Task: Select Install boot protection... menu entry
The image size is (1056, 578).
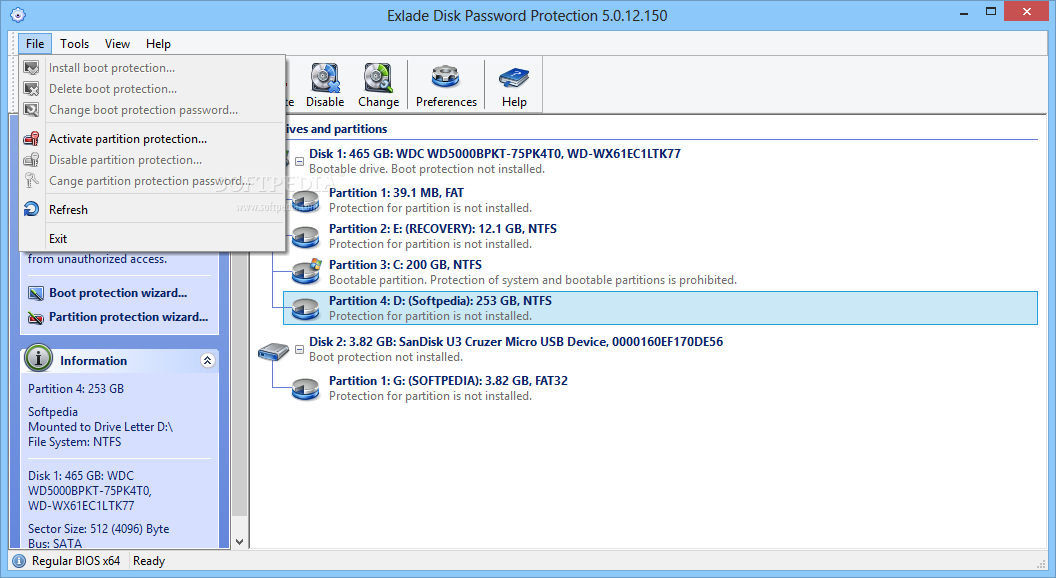Action: click(152, 67)
